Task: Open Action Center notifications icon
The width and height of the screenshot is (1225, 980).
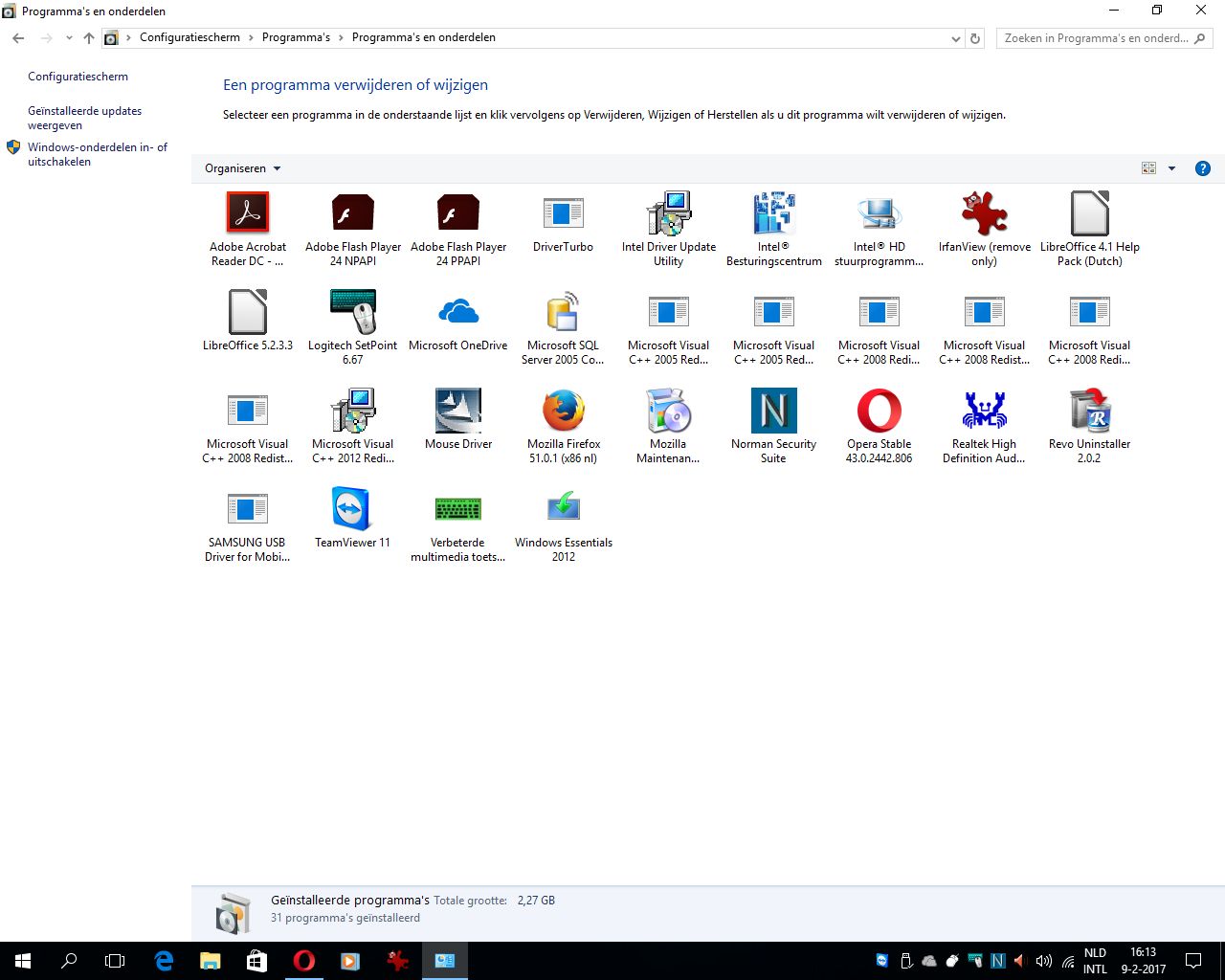Action: pos(1193,961)
